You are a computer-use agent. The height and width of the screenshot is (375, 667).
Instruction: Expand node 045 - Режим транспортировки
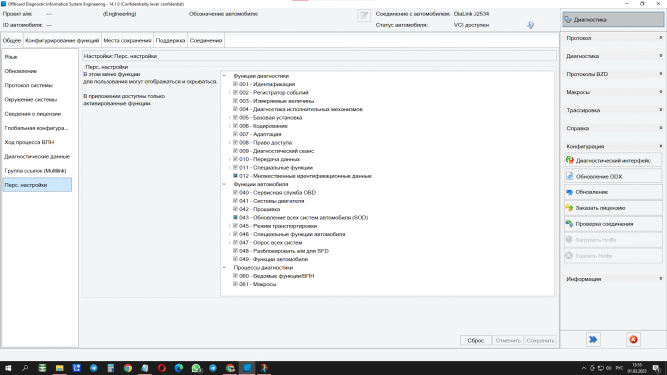point(230,226)
